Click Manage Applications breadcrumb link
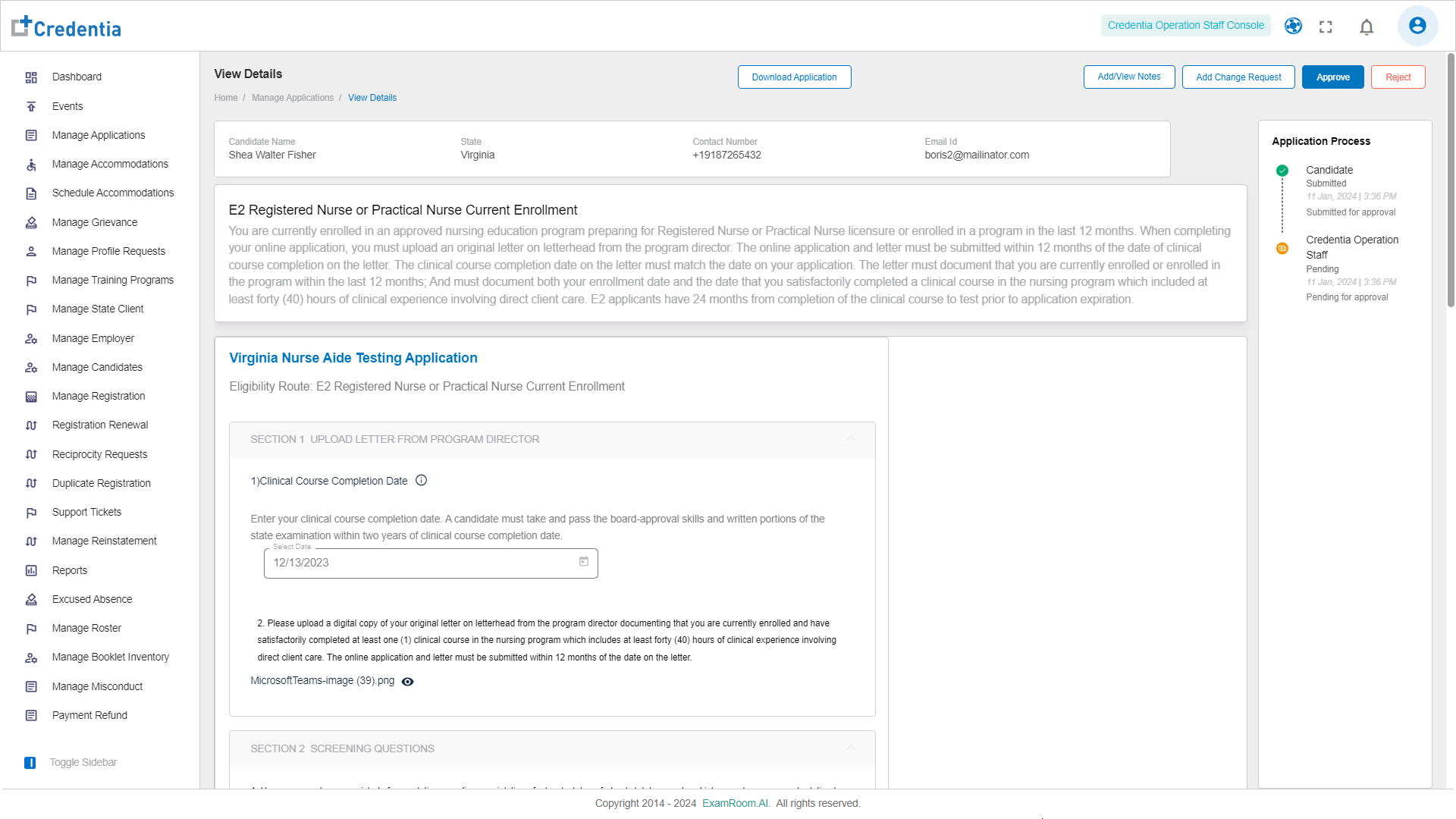Screen dimensions: 1456x819 coord(293,98)
